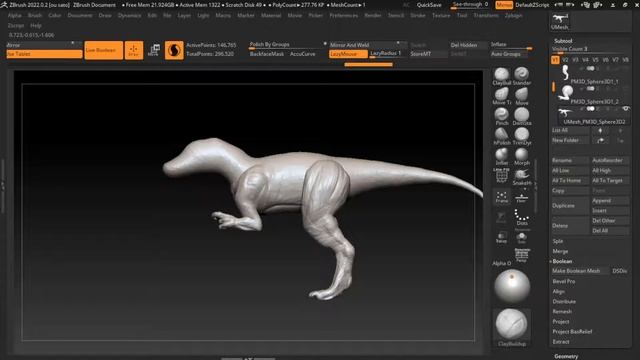The width and height of the screenshot is (640, 360).
Task: Click the Draw gizmo button
Action: click(134, 50)
